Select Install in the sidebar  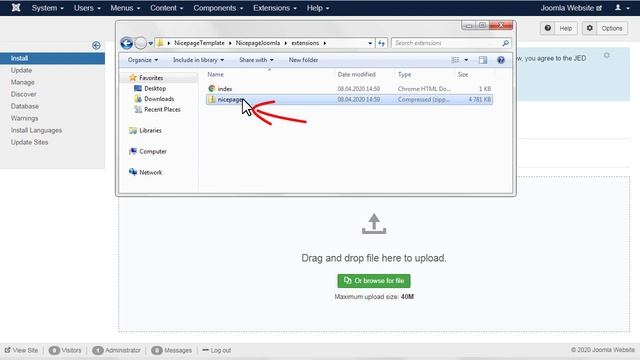52,58
